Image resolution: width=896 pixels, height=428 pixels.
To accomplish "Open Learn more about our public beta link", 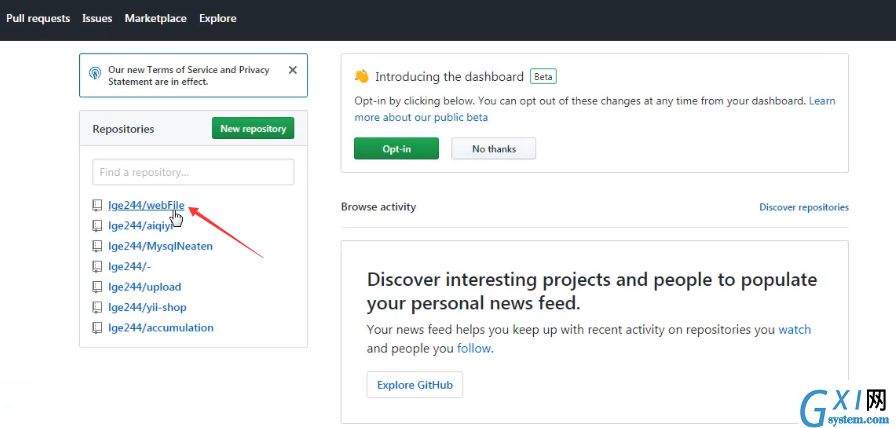I will click(x=421, y=117).
